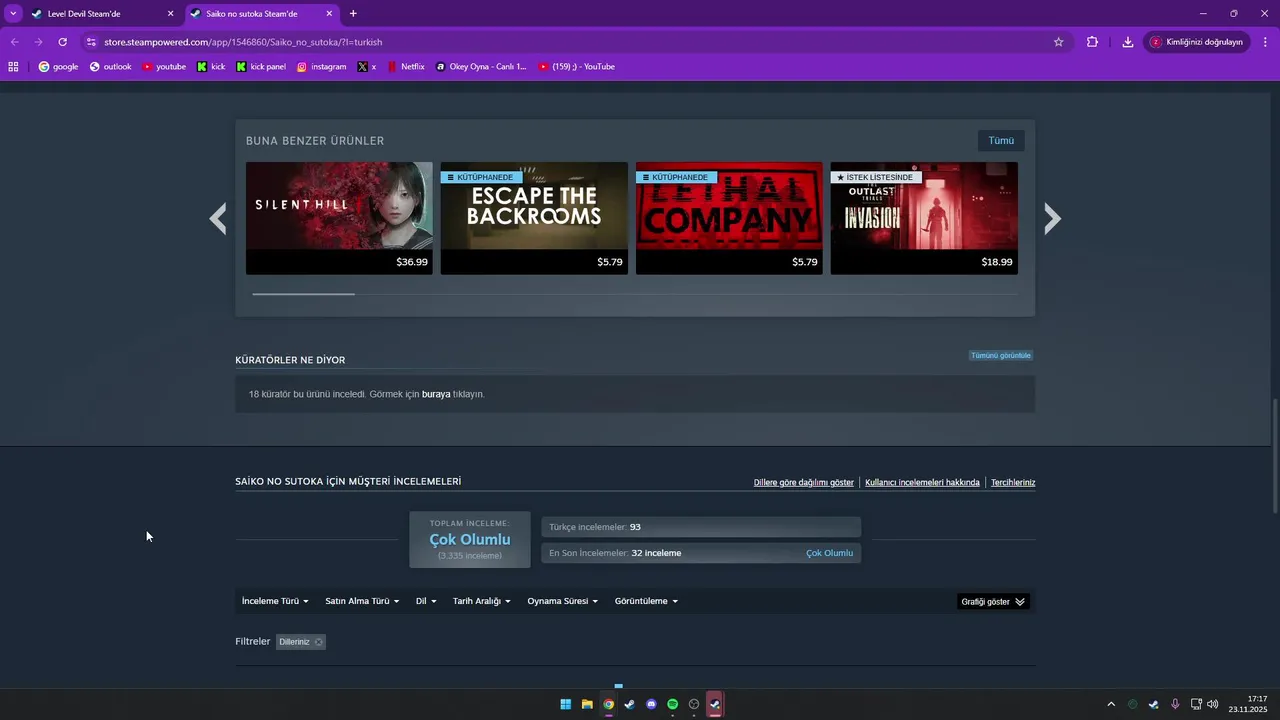1280x720 pixels.
Task: Bookmark this page with the star icon
Action: [x=1058, y=42]
